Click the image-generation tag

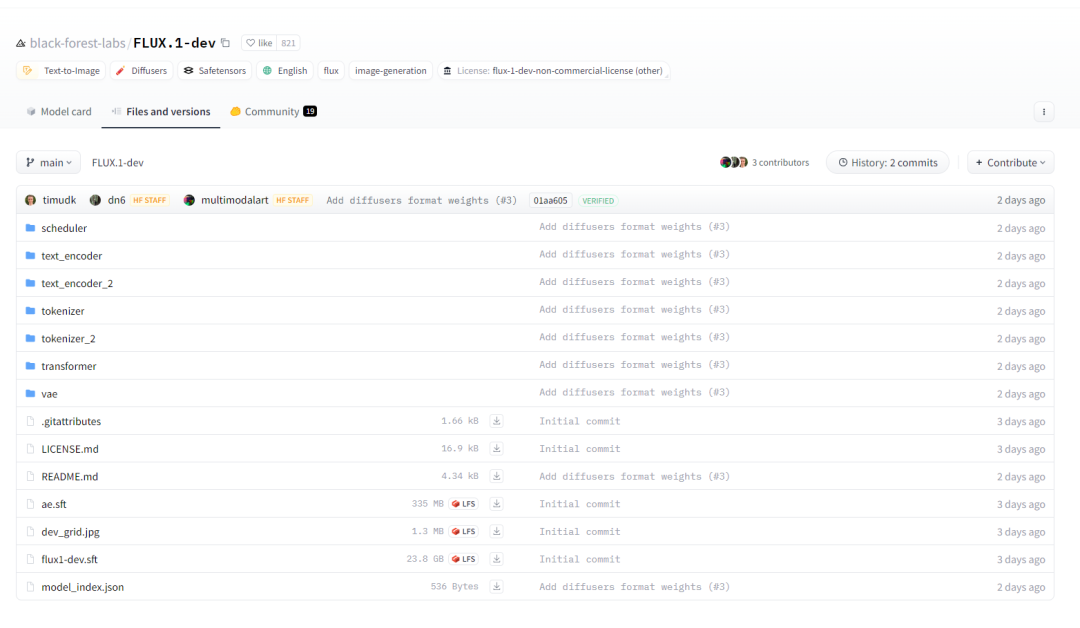[x=391, y=70]
